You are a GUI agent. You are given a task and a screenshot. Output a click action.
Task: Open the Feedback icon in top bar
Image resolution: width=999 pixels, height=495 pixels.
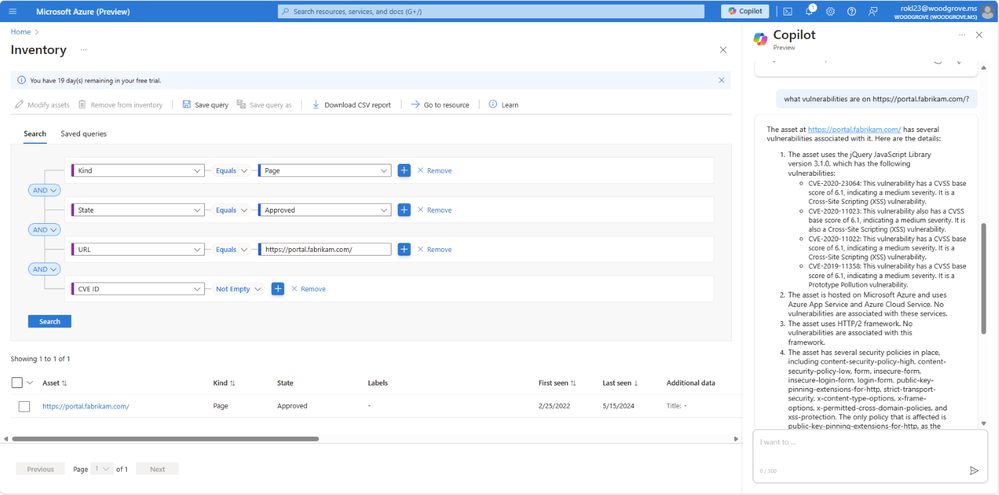coord(873,11)
